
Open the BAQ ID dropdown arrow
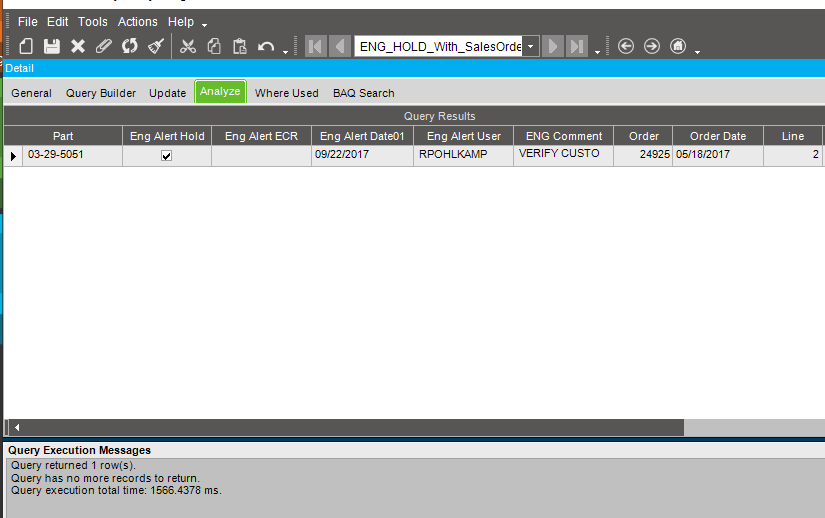pyautogui.click(x=530, y=46)
